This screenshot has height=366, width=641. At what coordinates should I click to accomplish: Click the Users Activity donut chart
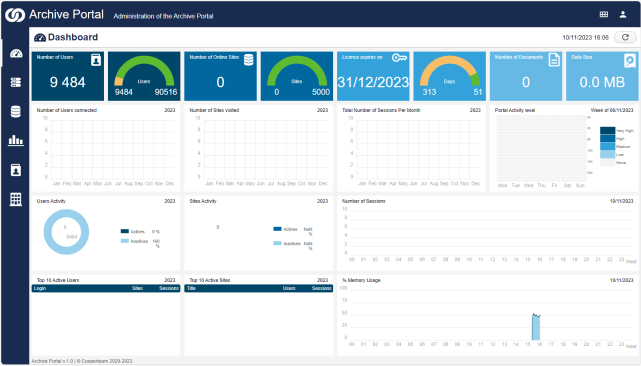click(66, 232)
